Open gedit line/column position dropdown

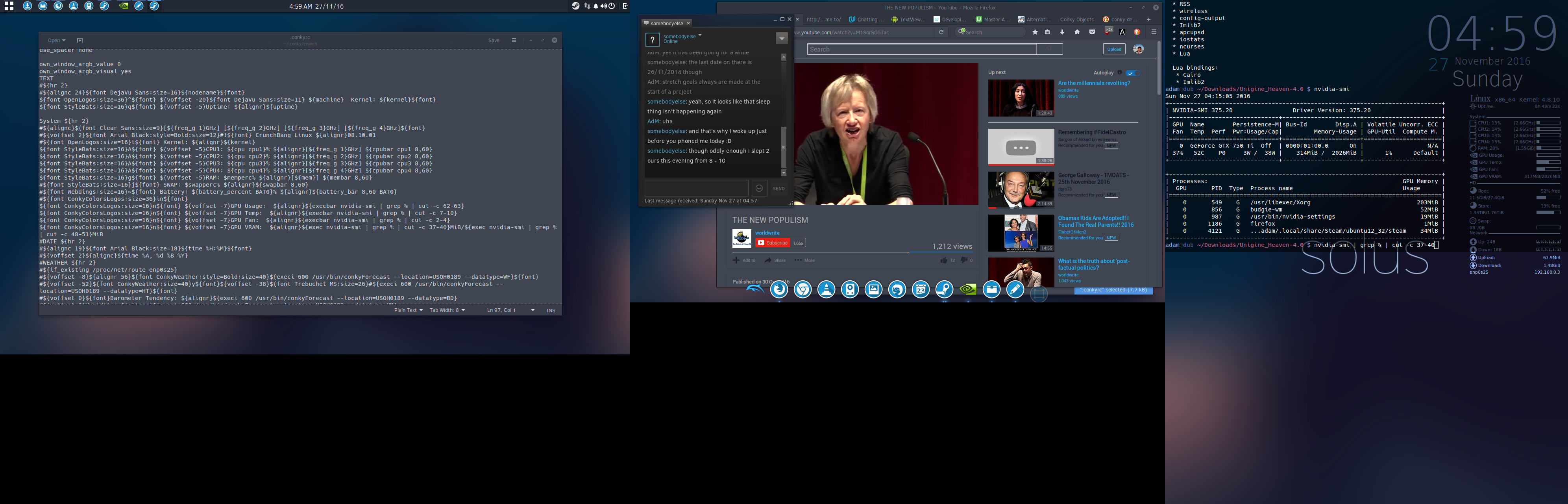pos(511,310)
